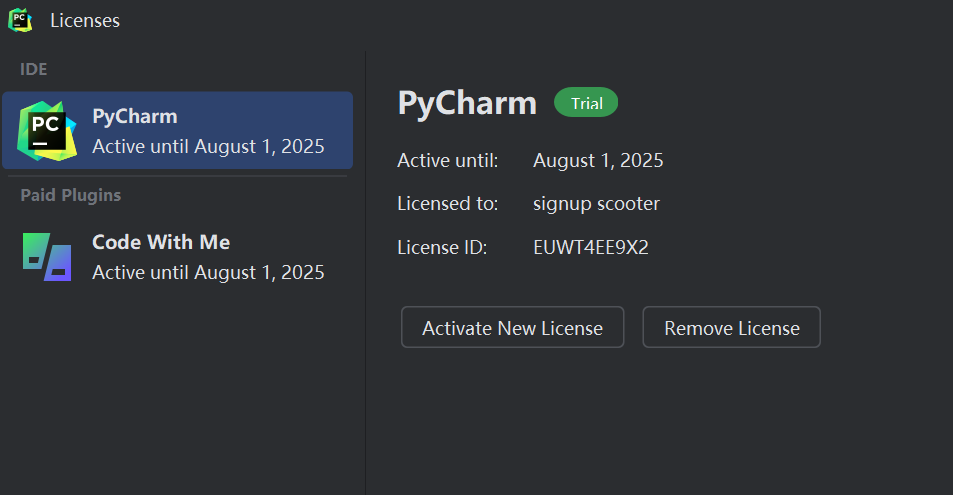Click Activate New License button
The image size is (953, 495).
(x=512, y=328)
